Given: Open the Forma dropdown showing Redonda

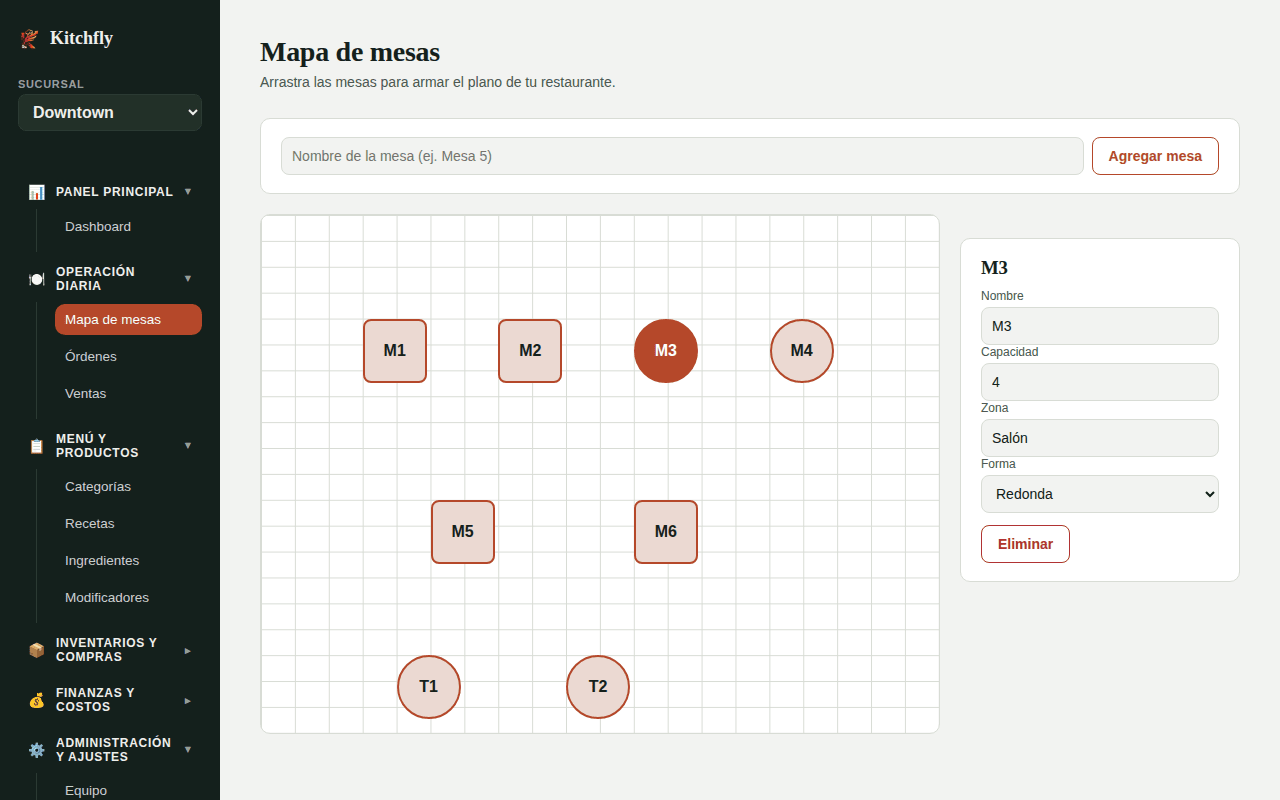Looking at the screenshot, I should click(x=1100, y=494).
